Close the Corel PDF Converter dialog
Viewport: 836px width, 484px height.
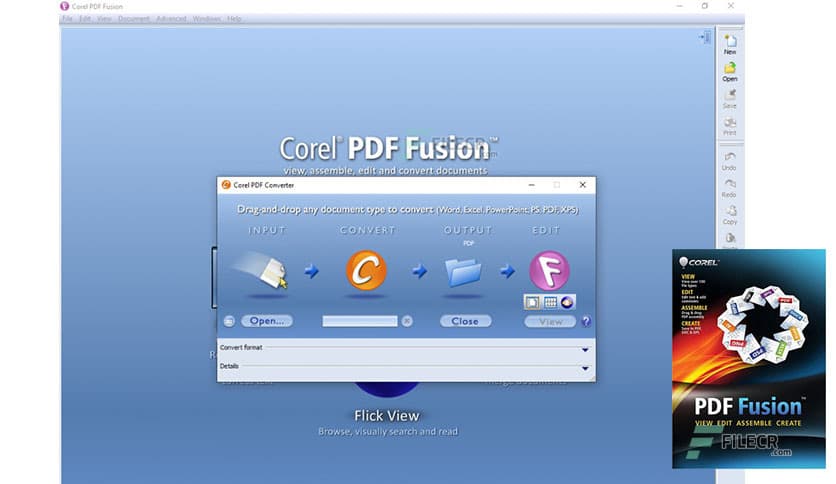click(583, 185)
